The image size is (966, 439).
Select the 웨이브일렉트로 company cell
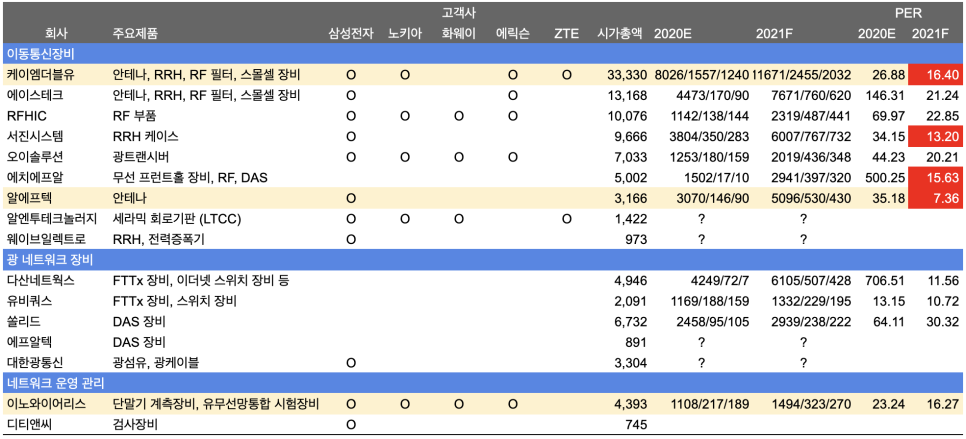click(x=46, y=240)
